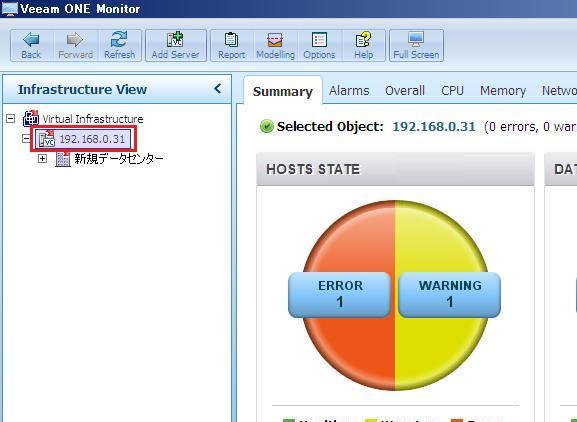Click the HOSTS STATE panel header
The height and width of the screenshot is (422, 577).
[395, 169]
